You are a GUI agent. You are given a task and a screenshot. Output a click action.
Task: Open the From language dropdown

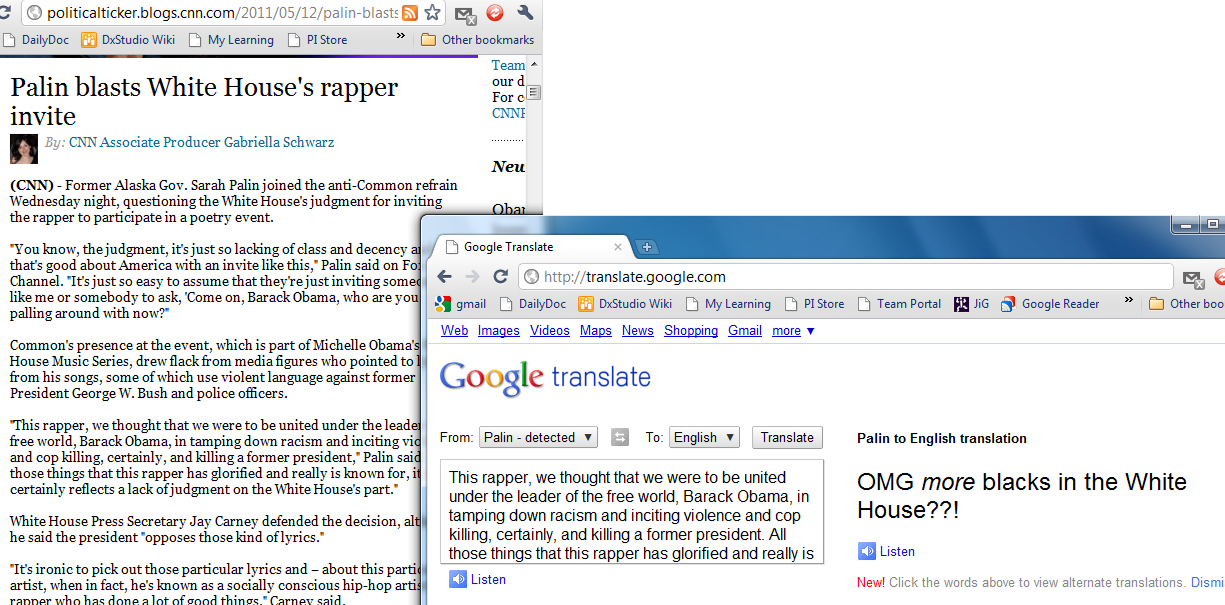point(538,437)
